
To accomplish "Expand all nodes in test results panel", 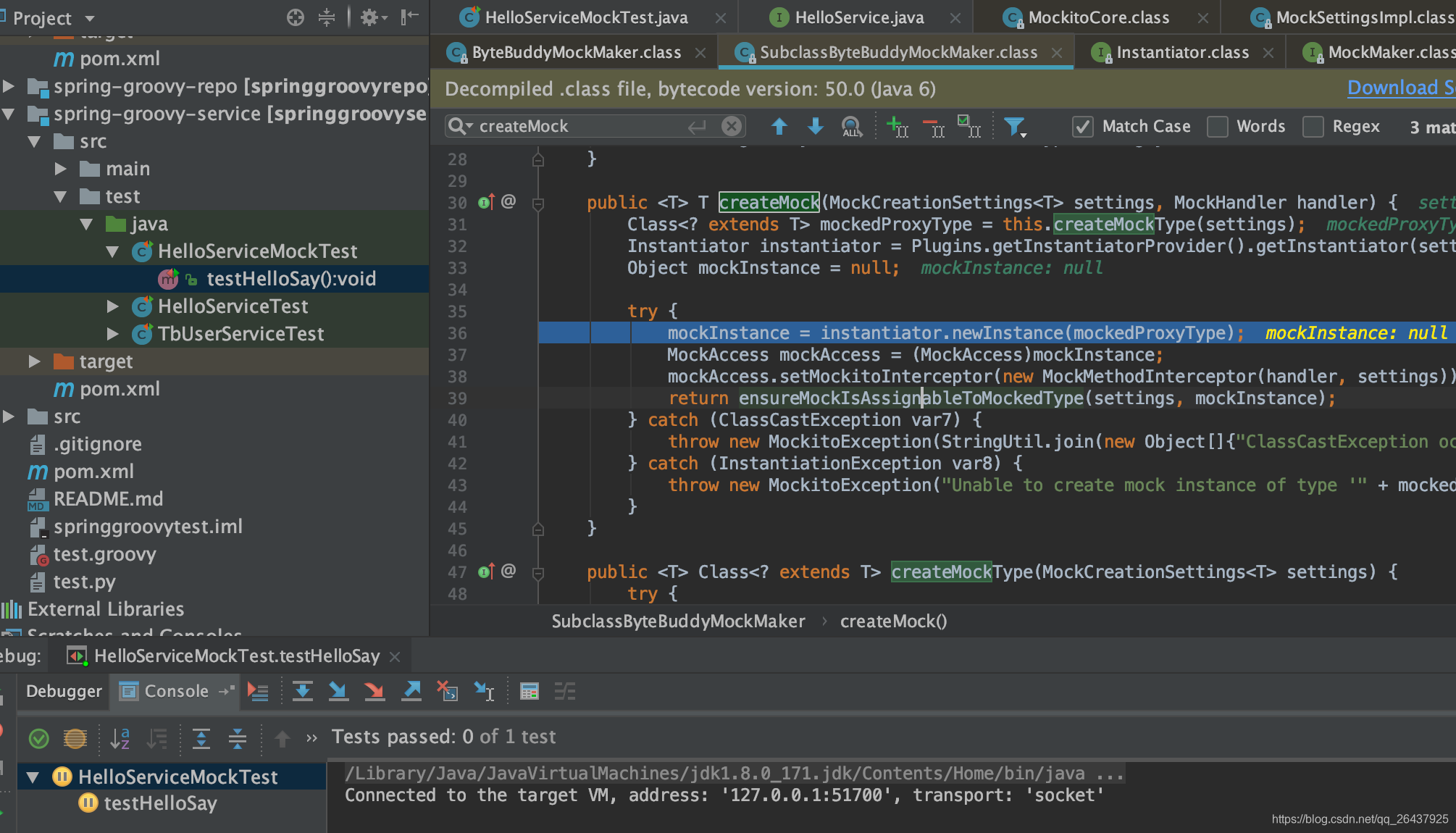I will pyautogui.click(x=201, y=739).
